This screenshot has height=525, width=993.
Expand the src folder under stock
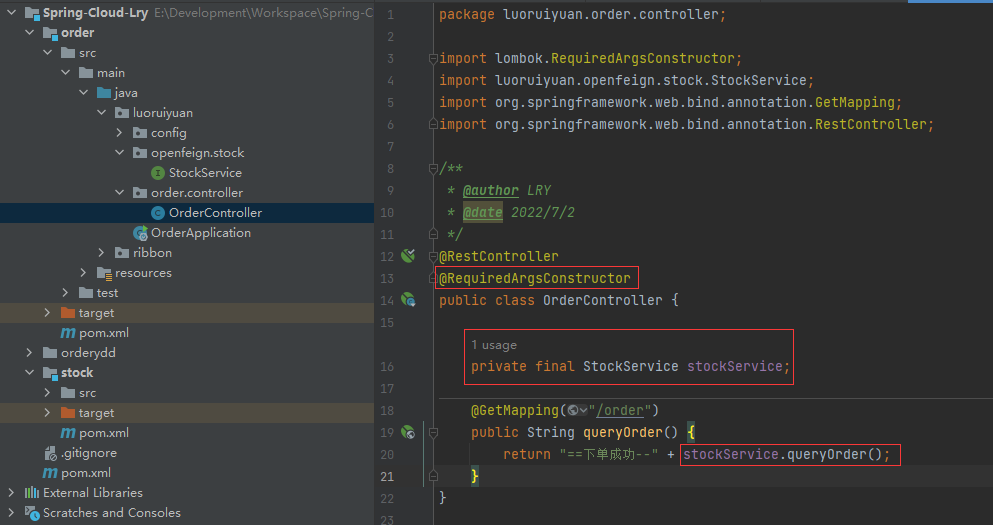(x=47, y=393)
